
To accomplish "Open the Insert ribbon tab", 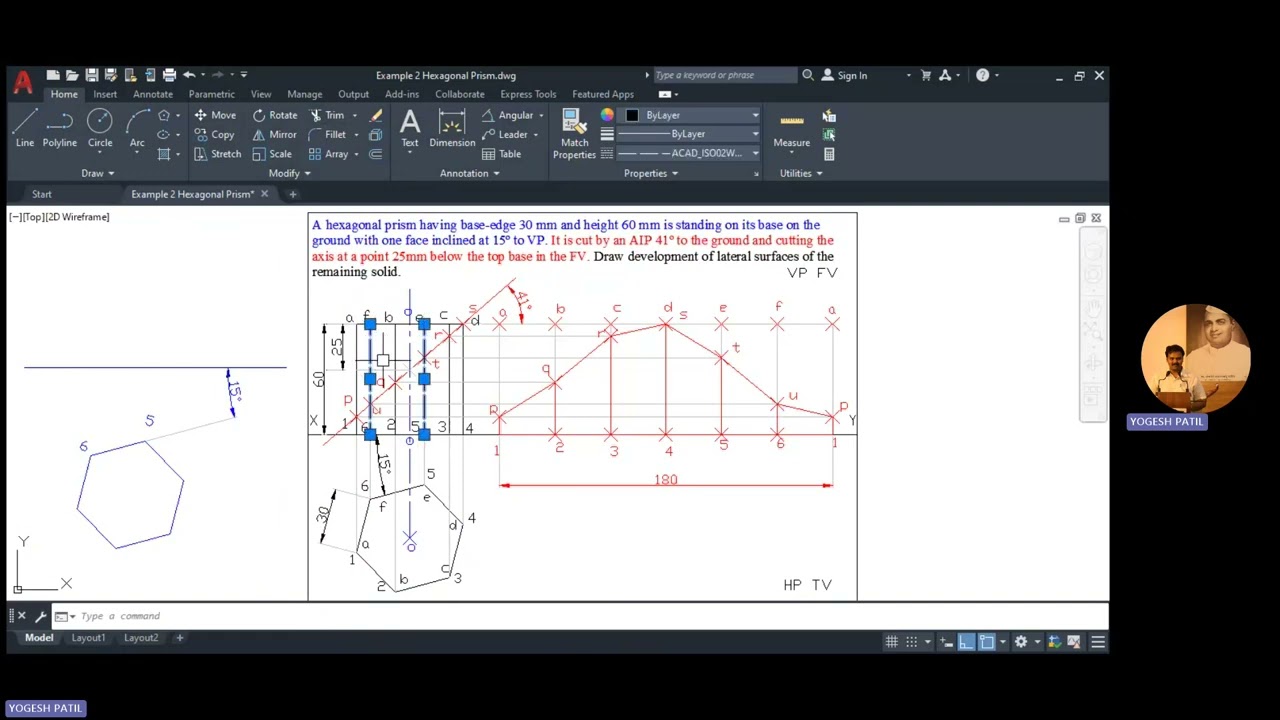I will pyautogui.click(x=105, y=94).
